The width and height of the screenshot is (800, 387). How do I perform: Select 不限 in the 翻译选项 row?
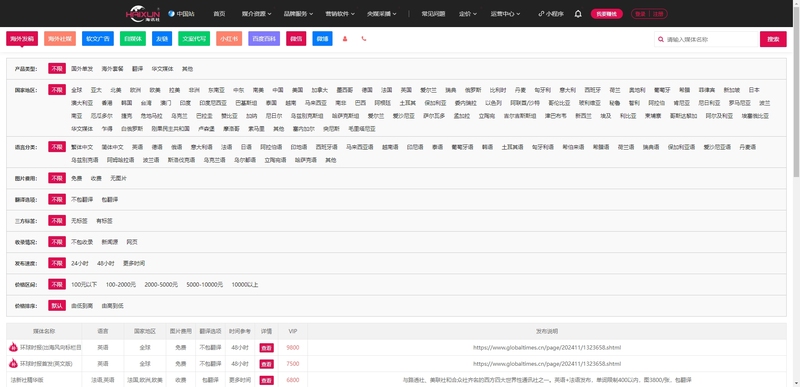(x=57, y=199)
